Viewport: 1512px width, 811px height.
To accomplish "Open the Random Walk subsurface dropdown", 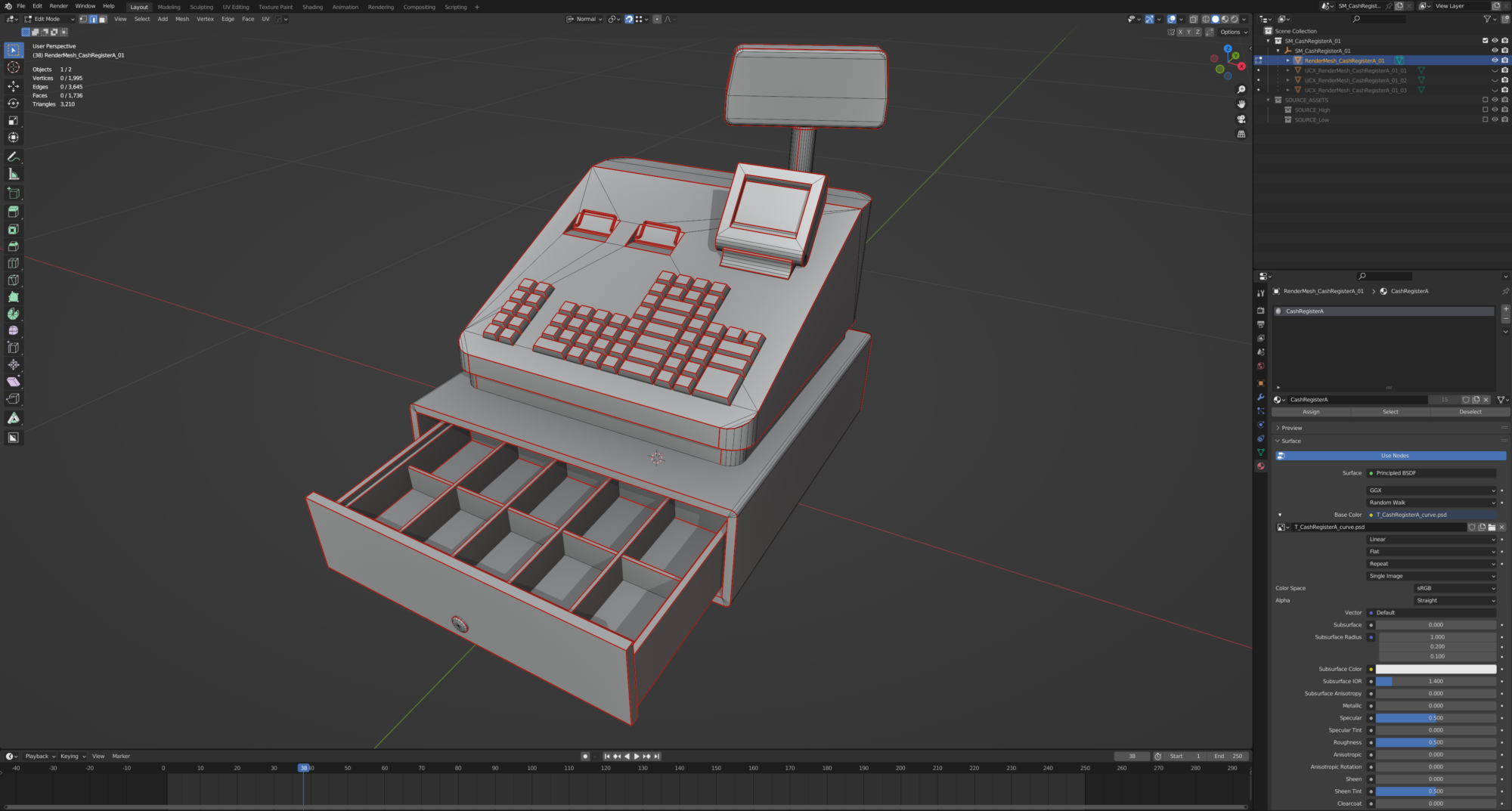I will click(1432, 503).
